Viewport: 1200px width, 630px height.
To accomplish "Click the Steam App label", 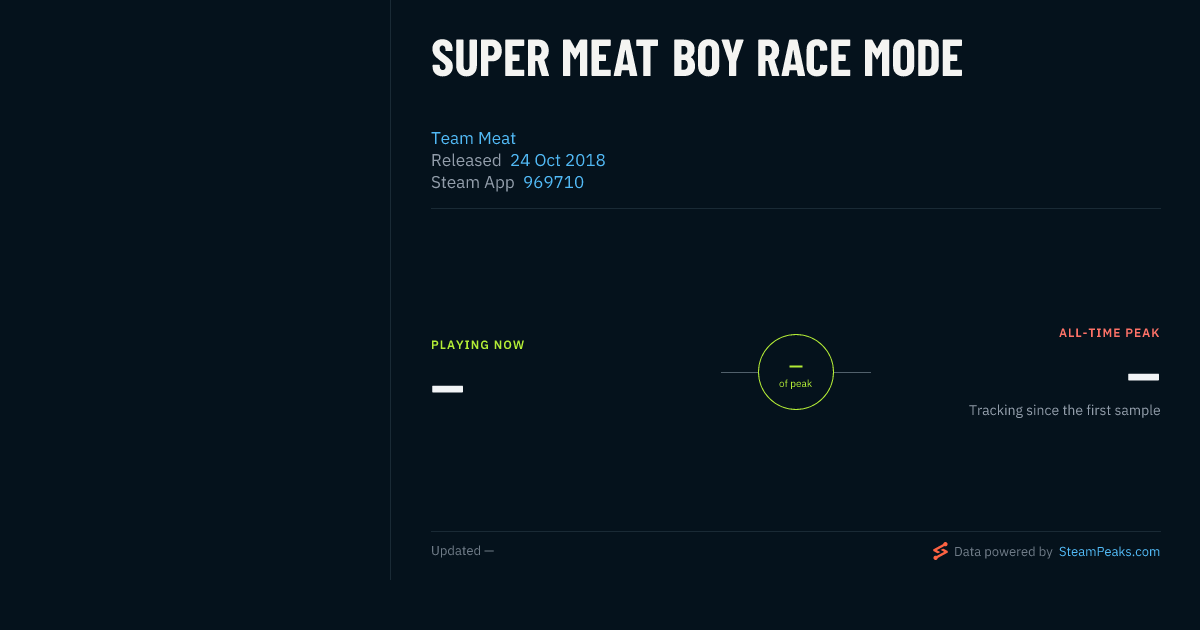I will (472, 182).
